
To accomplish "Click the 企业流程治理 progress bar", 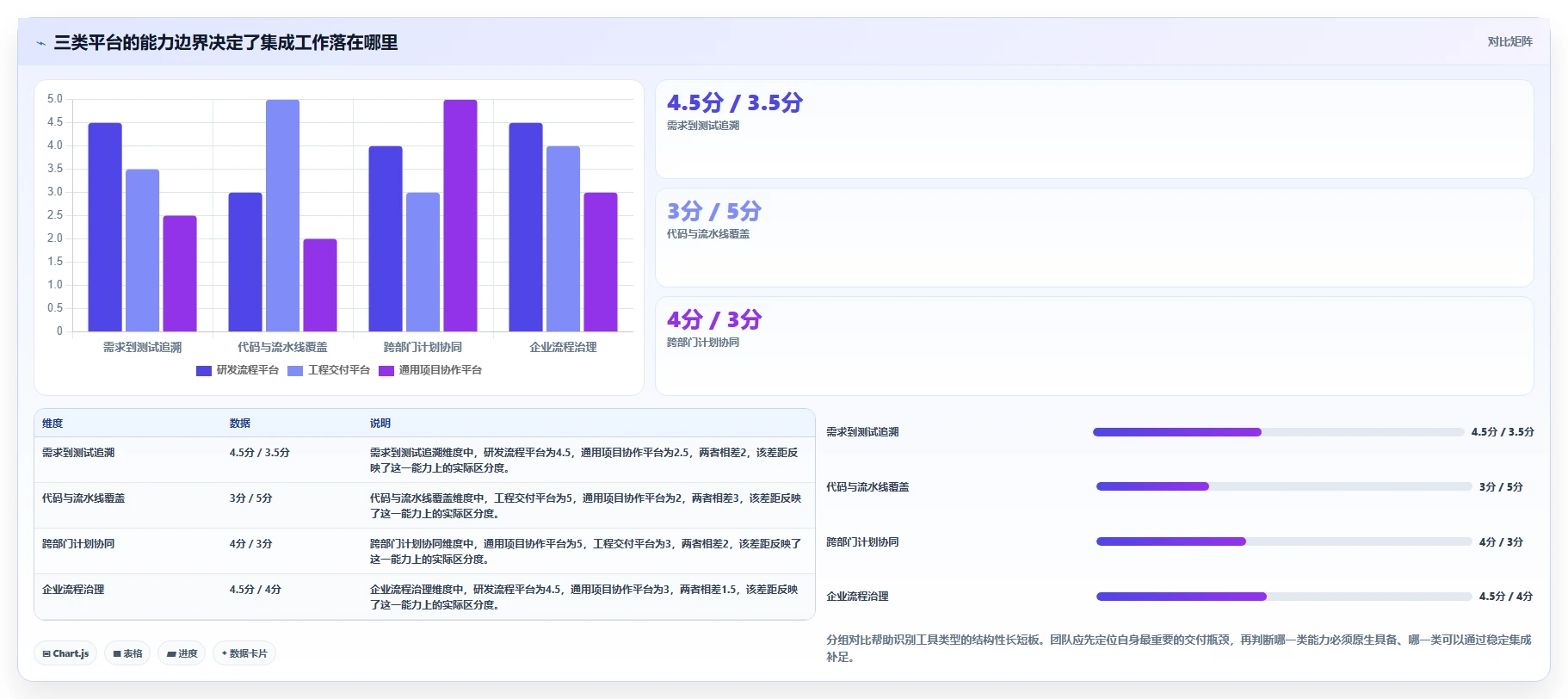I will pos(1284,597).
